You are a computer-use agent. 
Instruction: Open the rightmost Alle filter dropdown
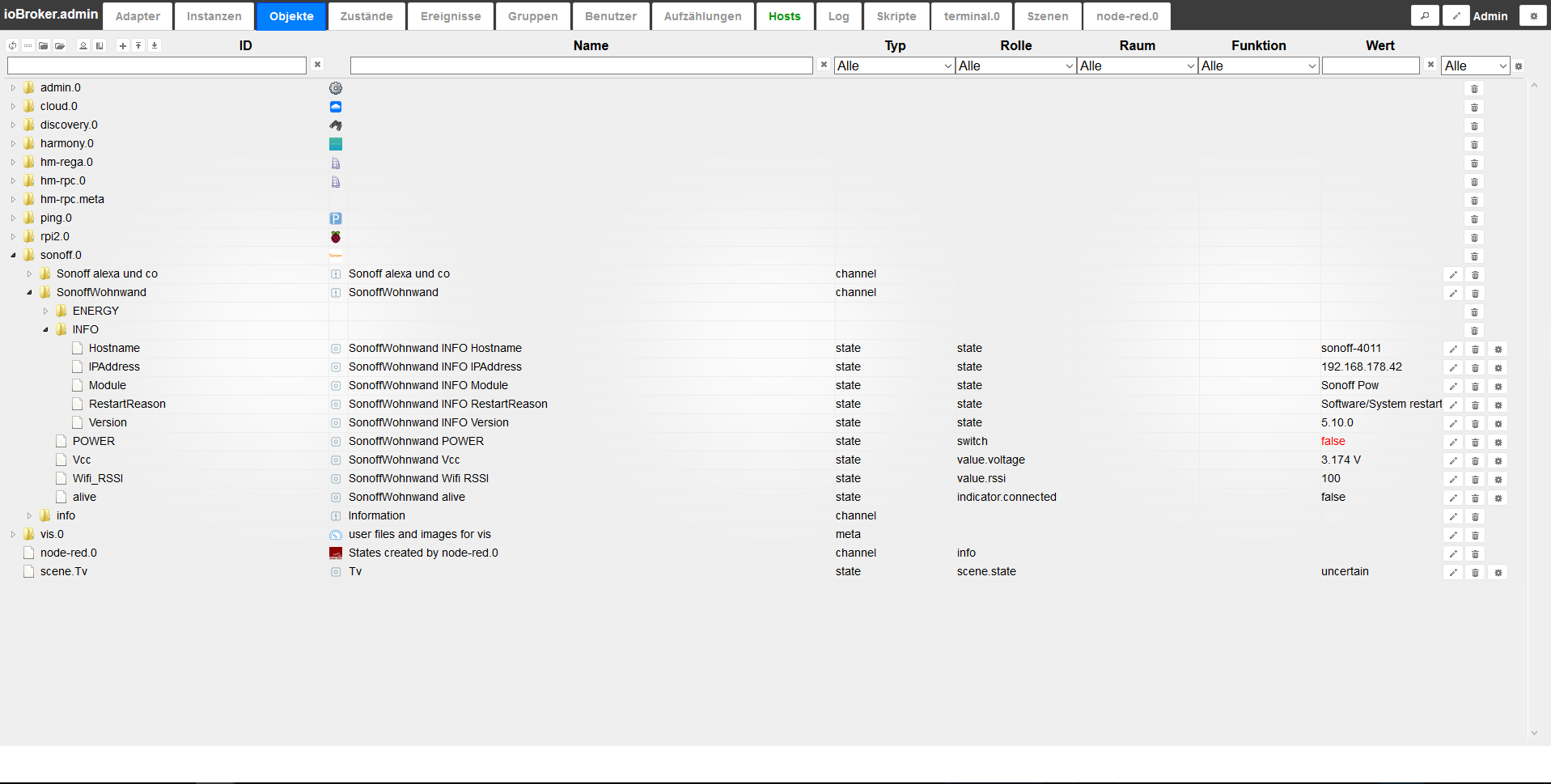(x=1476, y=66)
